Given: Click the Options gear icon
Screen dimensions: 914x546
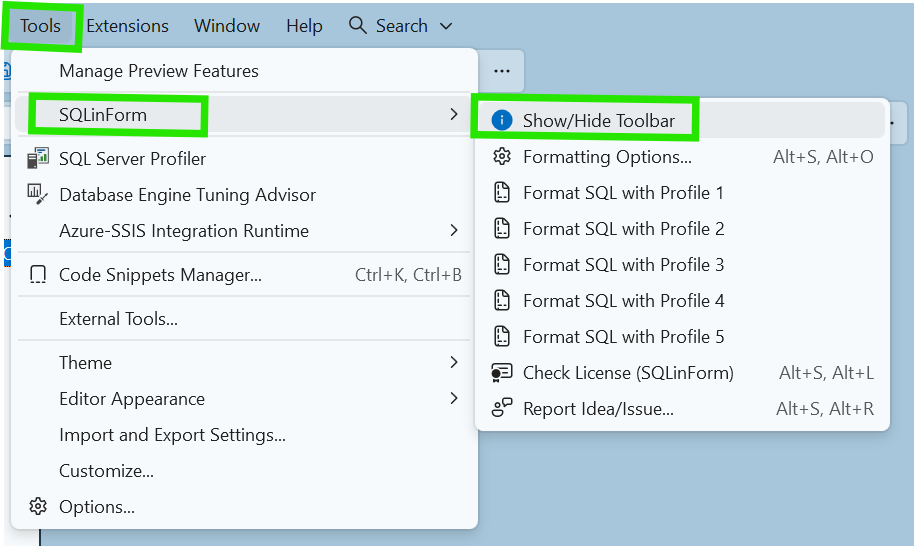Looking at the screenshot, I should click(x=38, y=506).
